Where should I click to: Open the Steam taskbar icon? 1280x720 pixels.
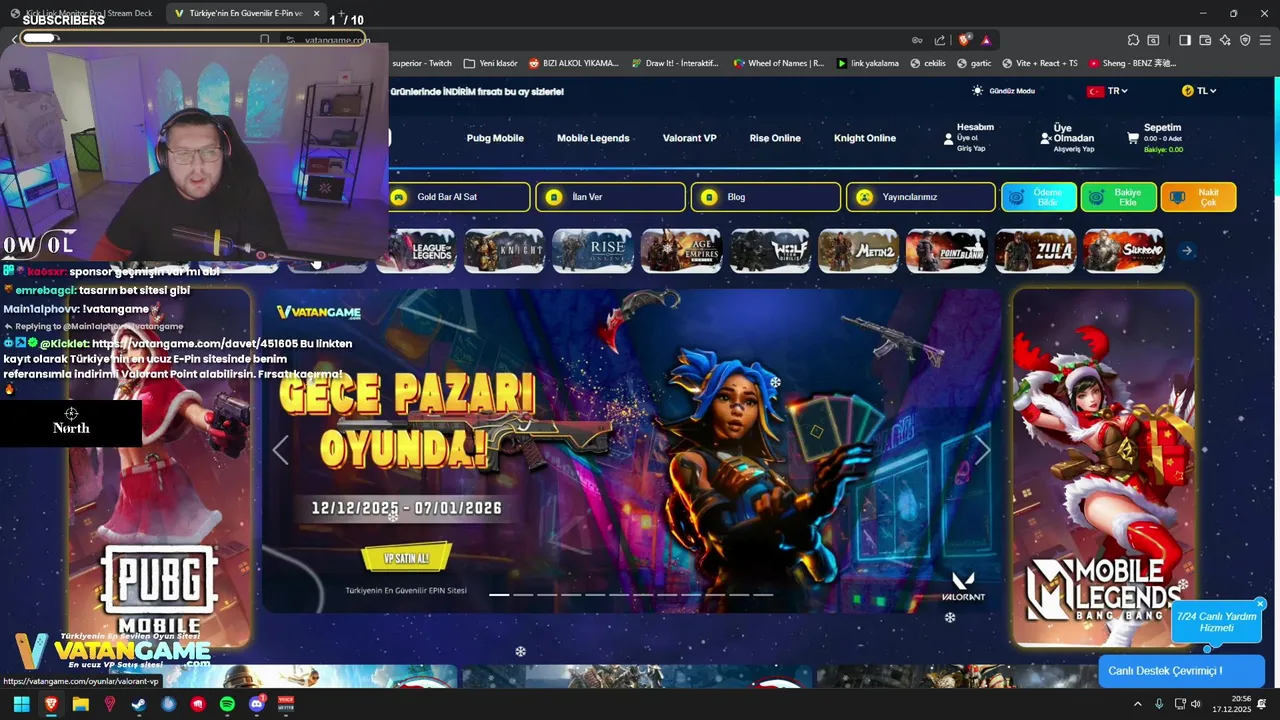(139, 704)
